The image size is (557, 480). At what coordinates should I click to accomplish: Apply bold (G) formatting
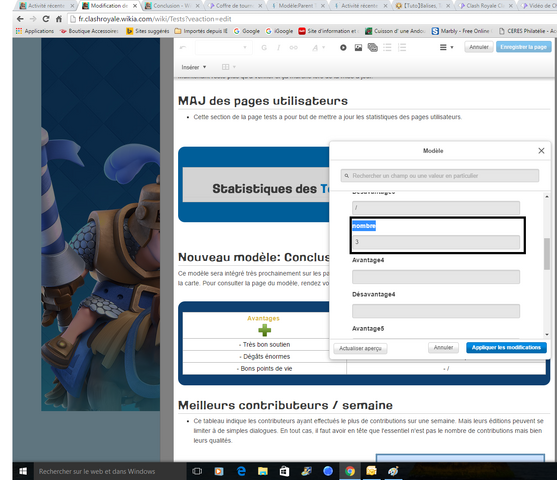pos(264,48)
